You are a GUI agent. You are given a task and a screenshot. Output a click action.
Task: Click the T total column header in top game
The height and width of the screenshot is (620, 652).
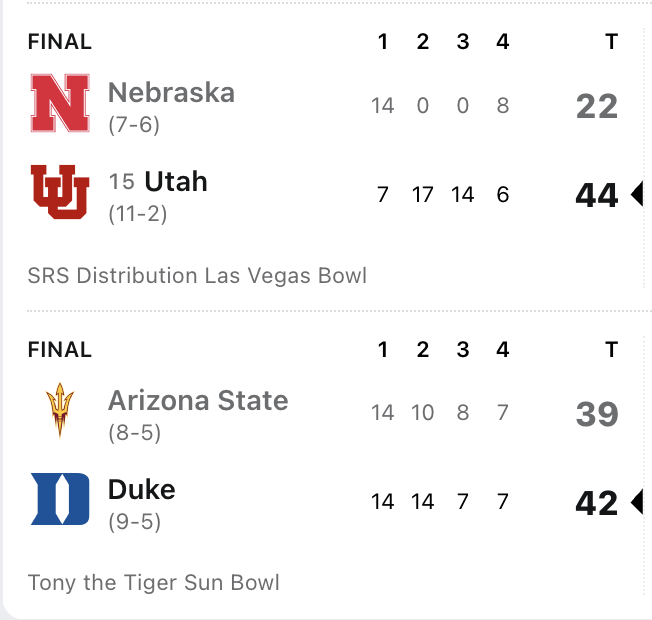(611, 42)
